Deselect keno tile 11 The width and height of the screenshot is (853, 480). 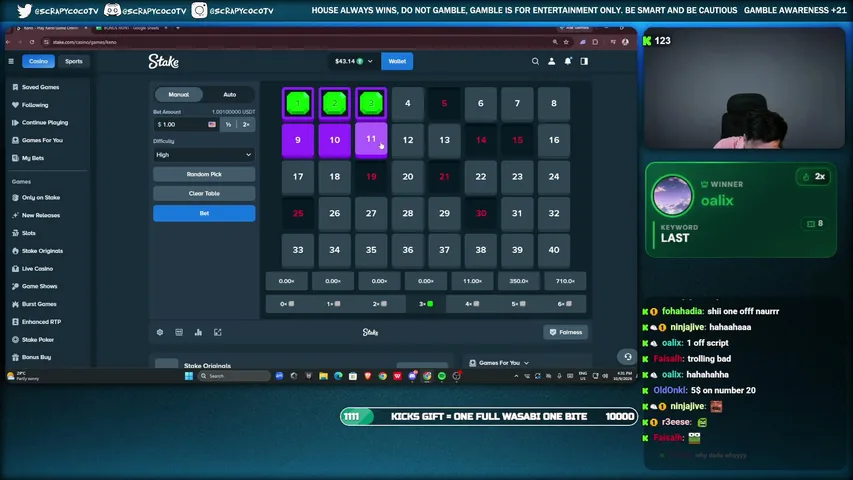[371, 140]
